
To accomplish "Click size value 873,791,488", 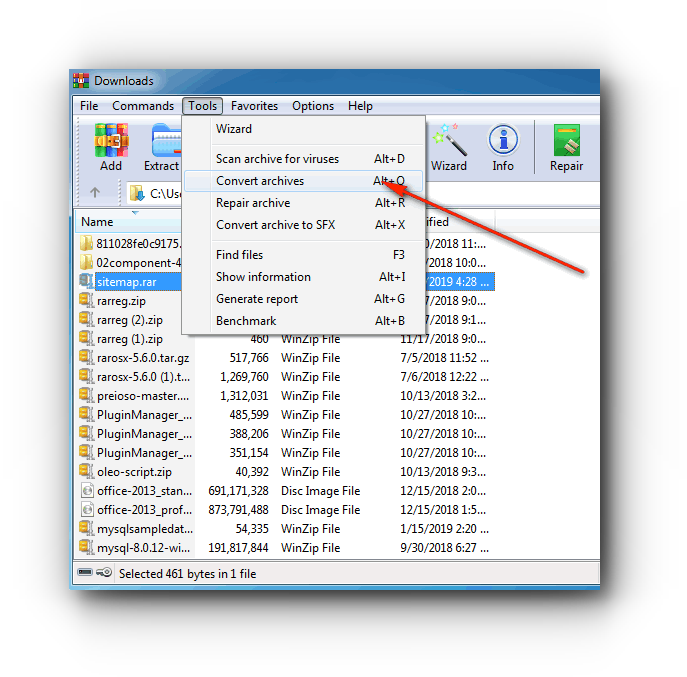I will (x=238, y=510).
